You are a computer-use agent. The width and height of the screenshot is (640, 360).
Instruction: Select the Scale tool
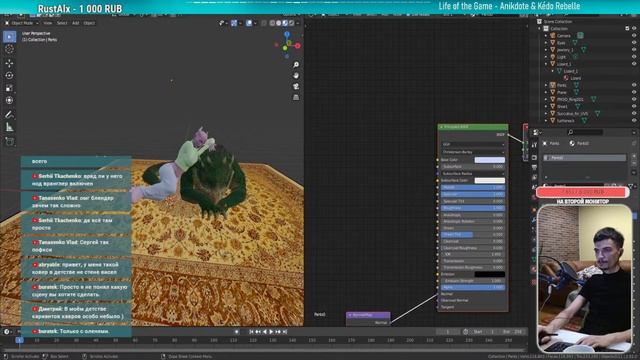(x=9, y=88)
